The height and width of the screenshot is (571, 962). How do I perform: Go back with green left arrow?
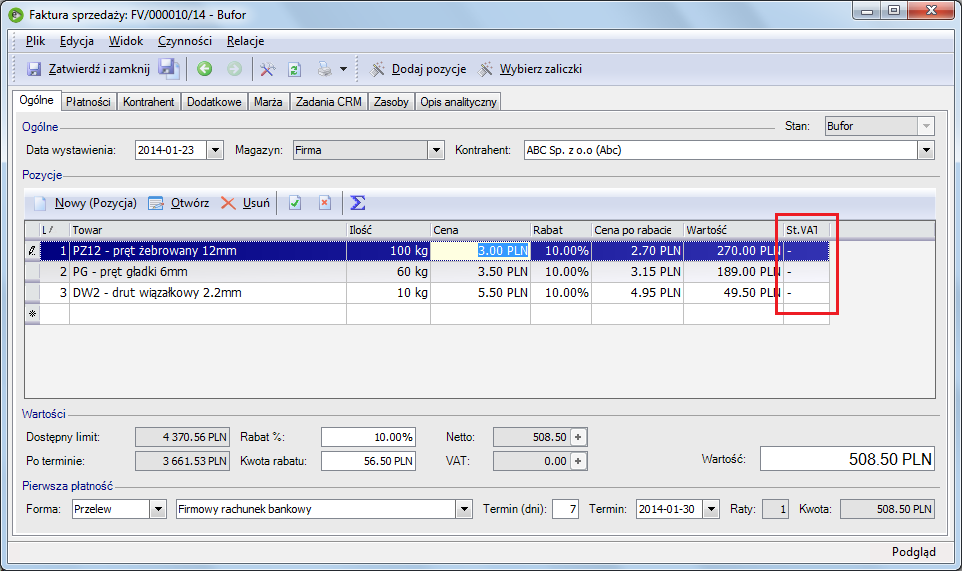pos(204,69)
